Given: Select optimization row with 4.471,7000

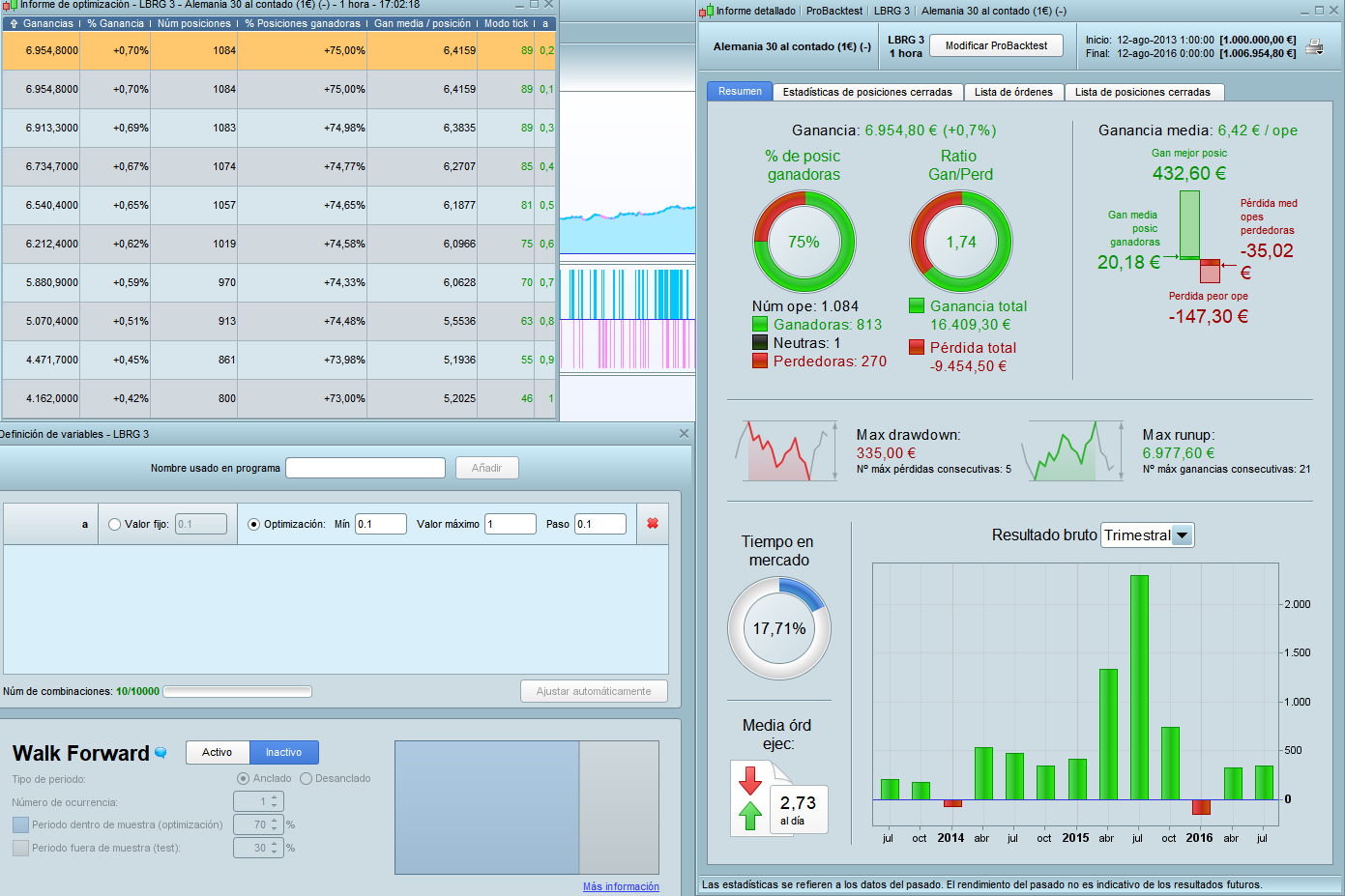Looking at the screenshot, I should pos(279,360).
